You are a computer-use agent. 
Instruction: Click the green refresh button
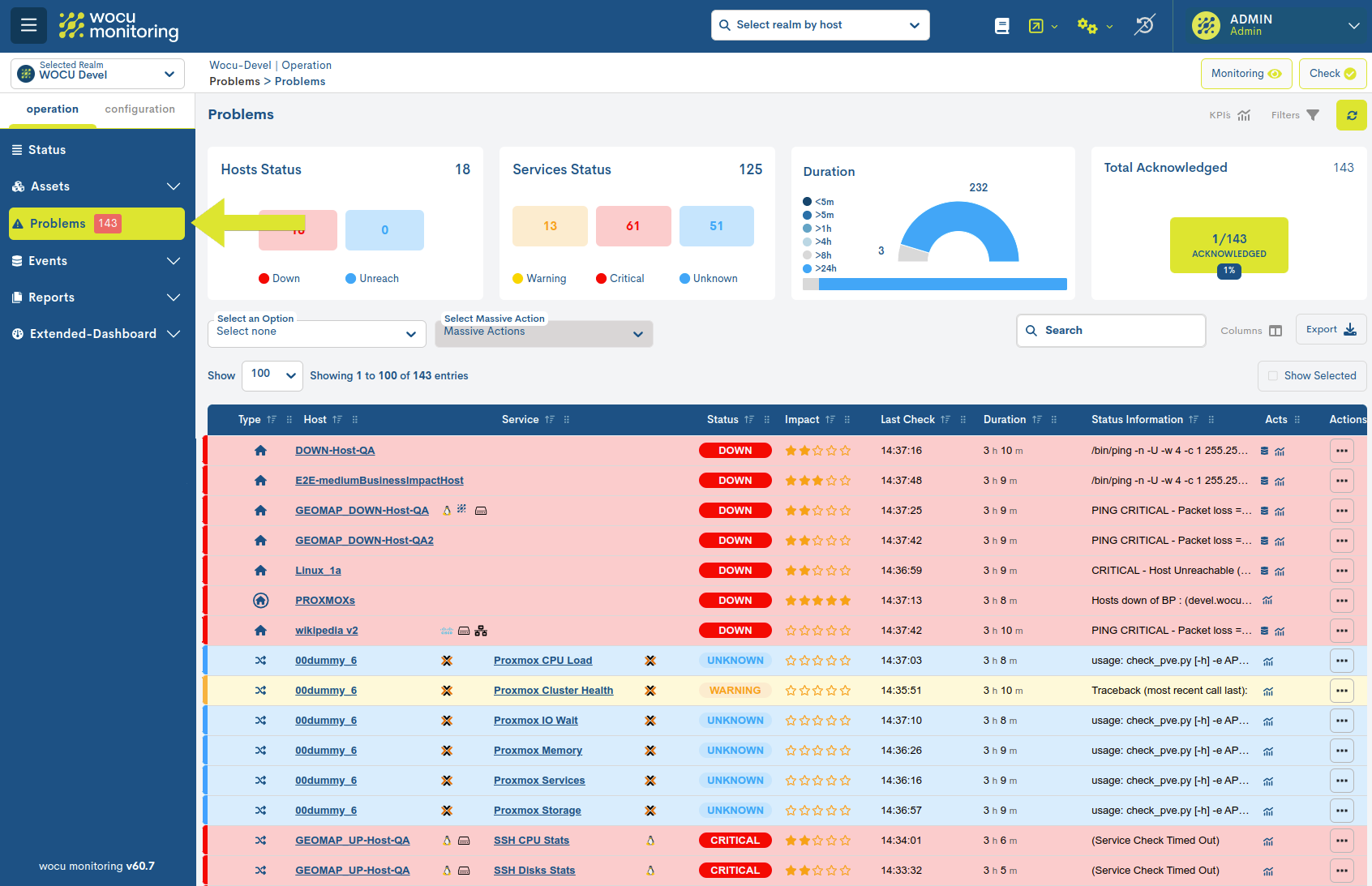[x=1352, y=115]
